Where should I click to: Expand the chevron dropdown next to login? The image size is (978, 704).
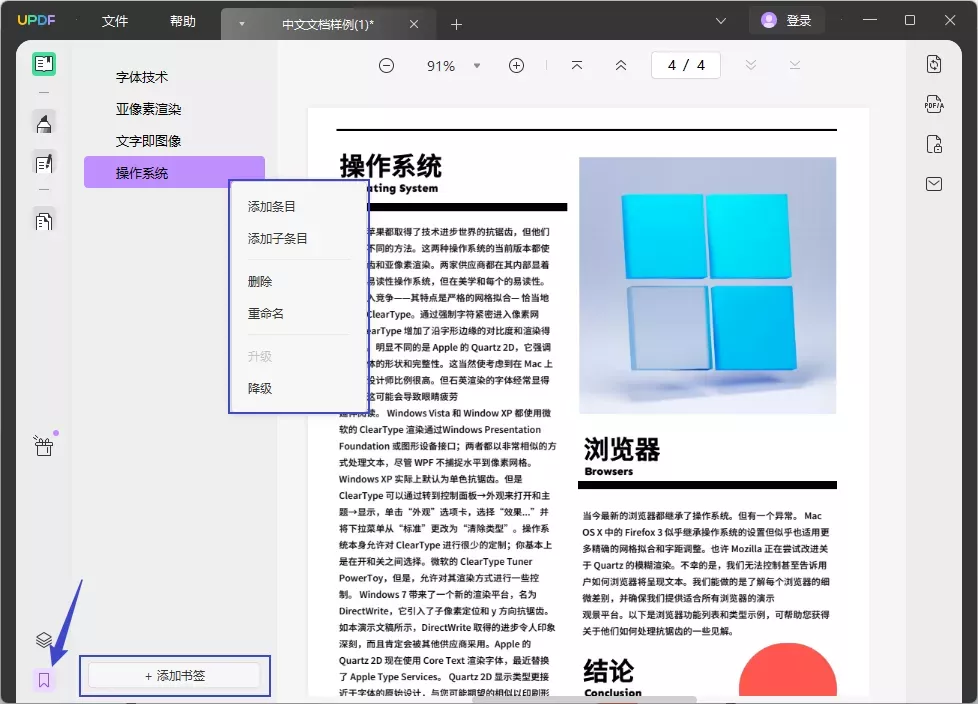point(721,21)
